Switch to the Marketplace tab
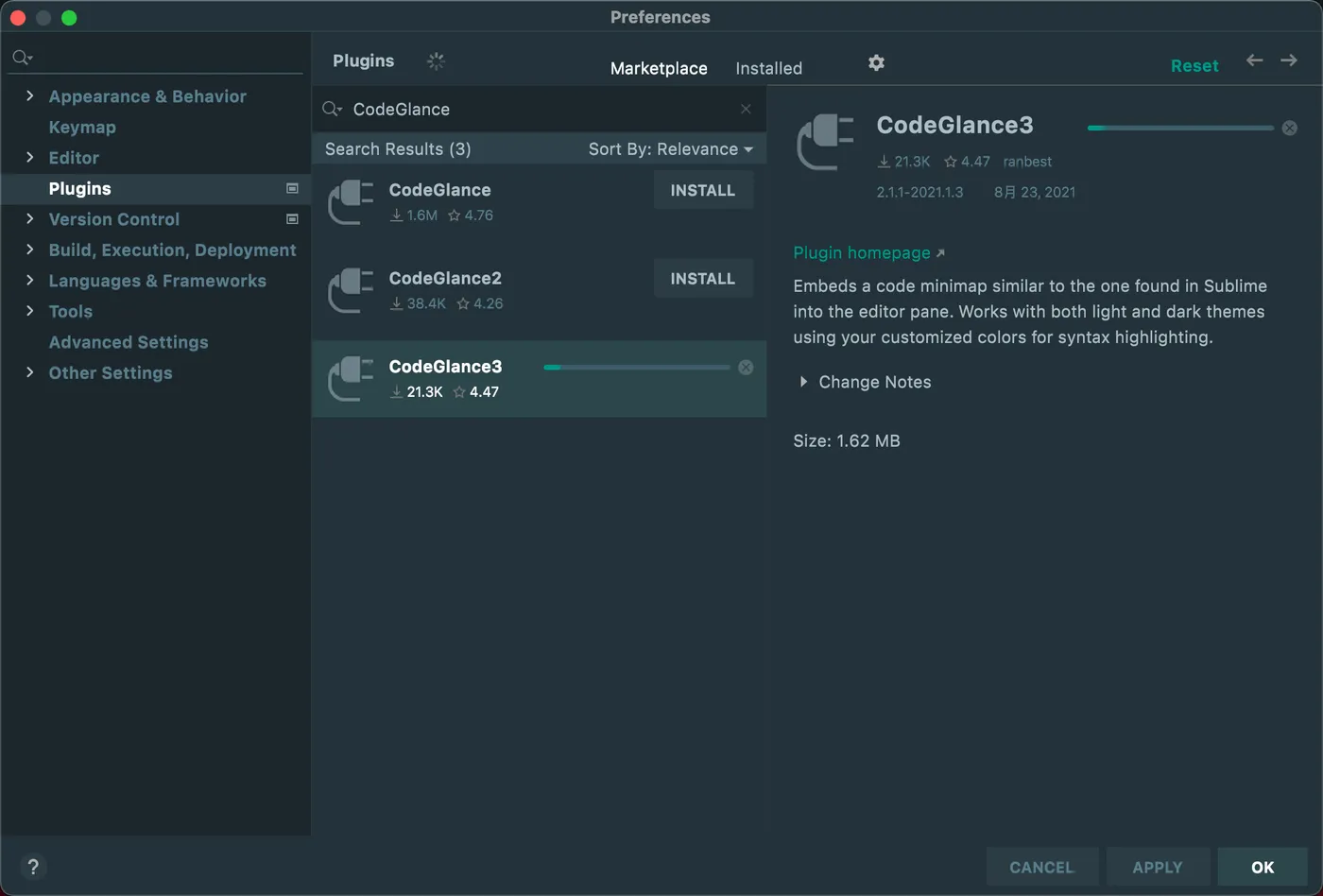 659,68
